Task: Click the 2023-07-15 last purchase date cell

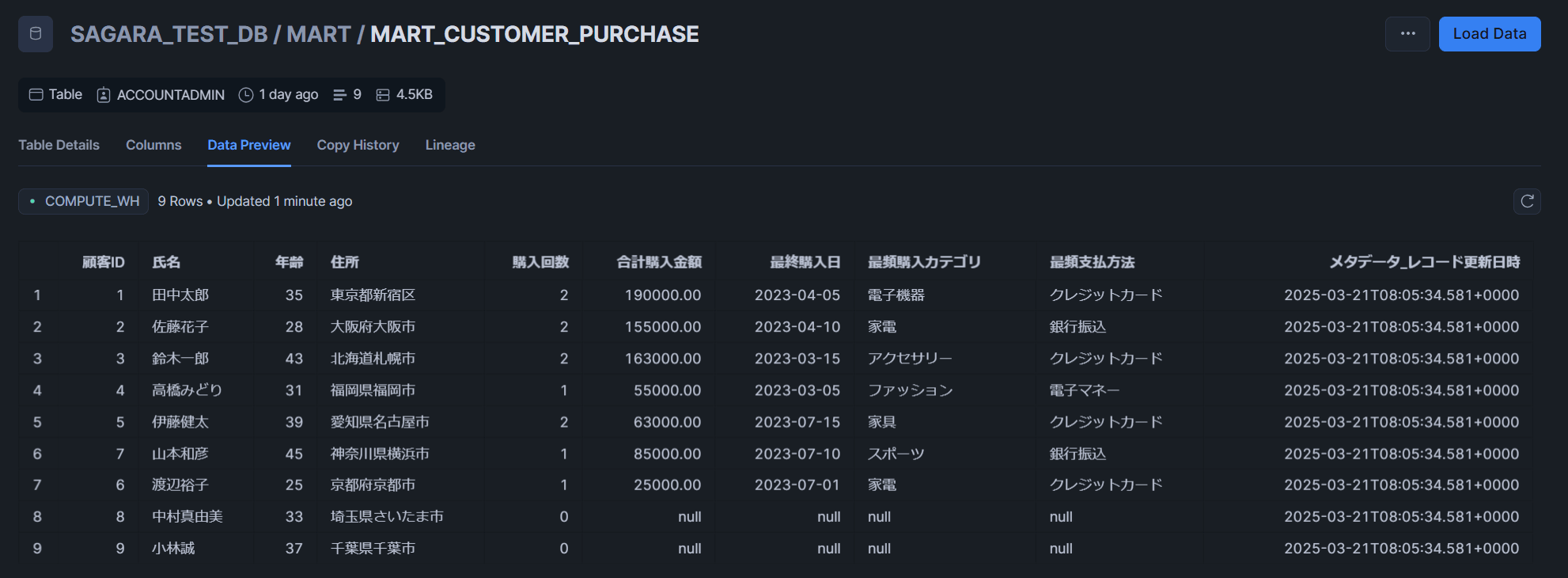Action: click(x=797, y=421)
